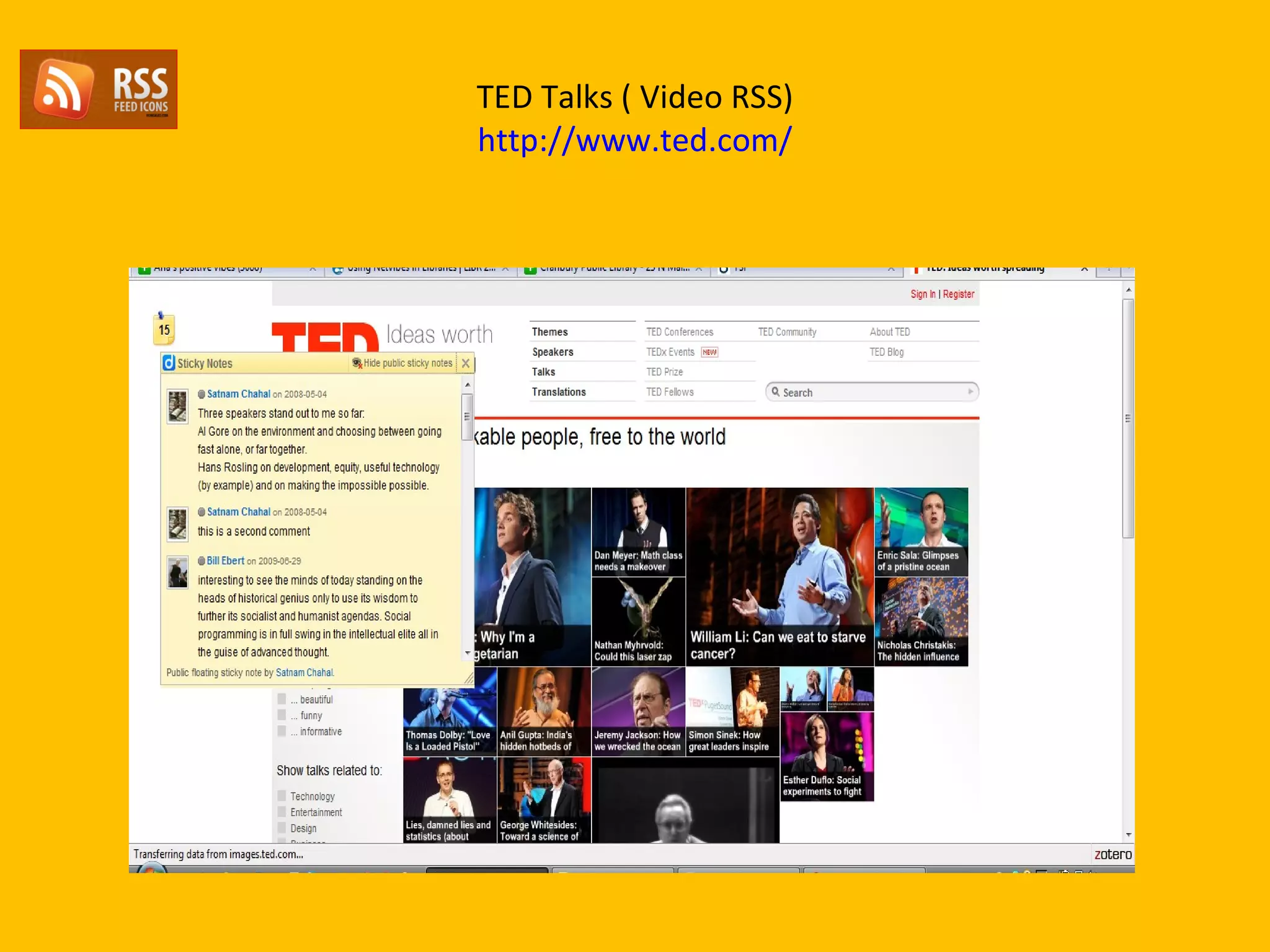Click the RSS Feed Icons logo

coord(99,89)
